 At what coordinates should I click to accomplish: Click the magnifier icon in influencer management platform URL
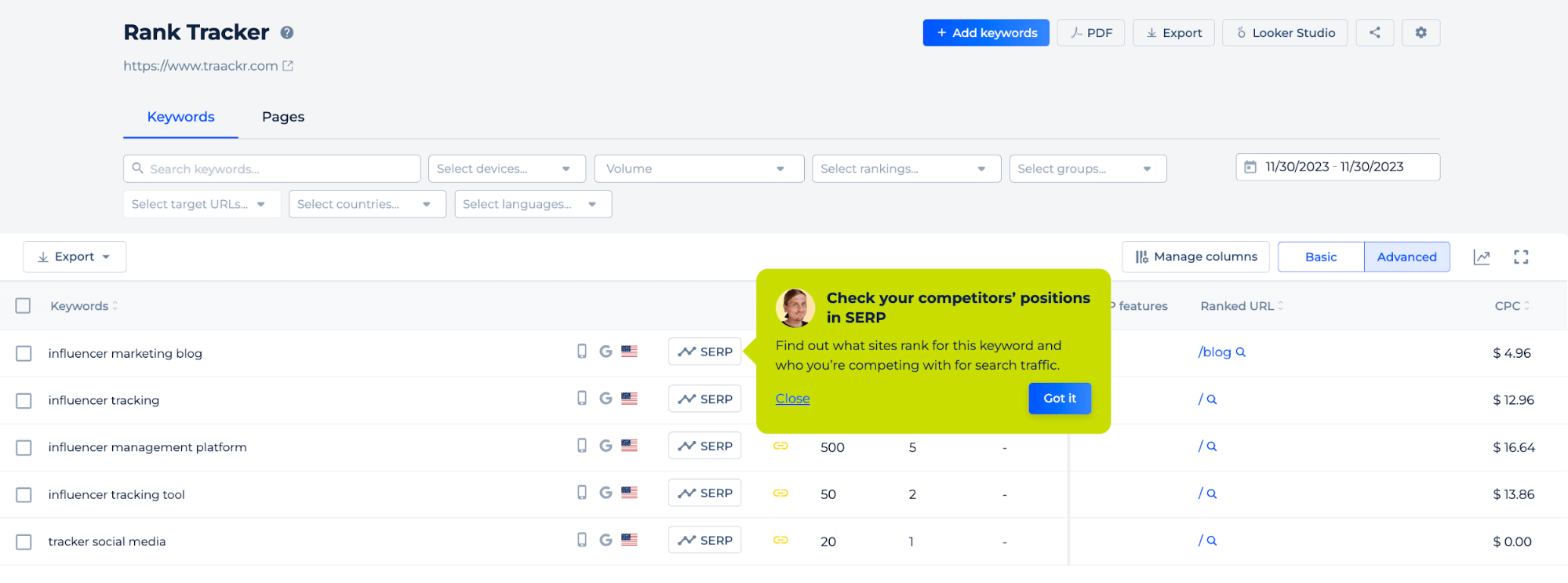(x=1212, y=446)
